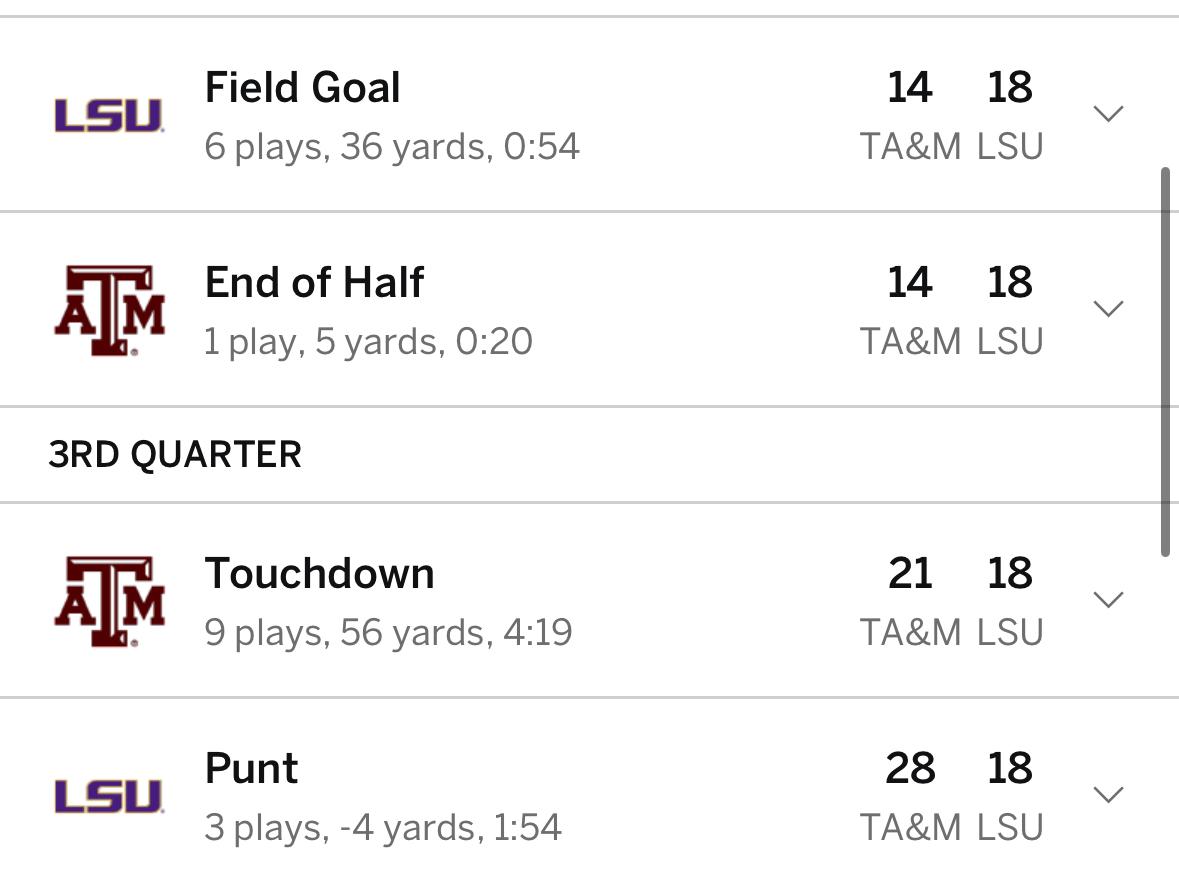The height and width of the screenshot is (887, 1179).
Task: Click the "6 plays, 36 yards, 0:54" summary
Action: [x=392, y=147]
